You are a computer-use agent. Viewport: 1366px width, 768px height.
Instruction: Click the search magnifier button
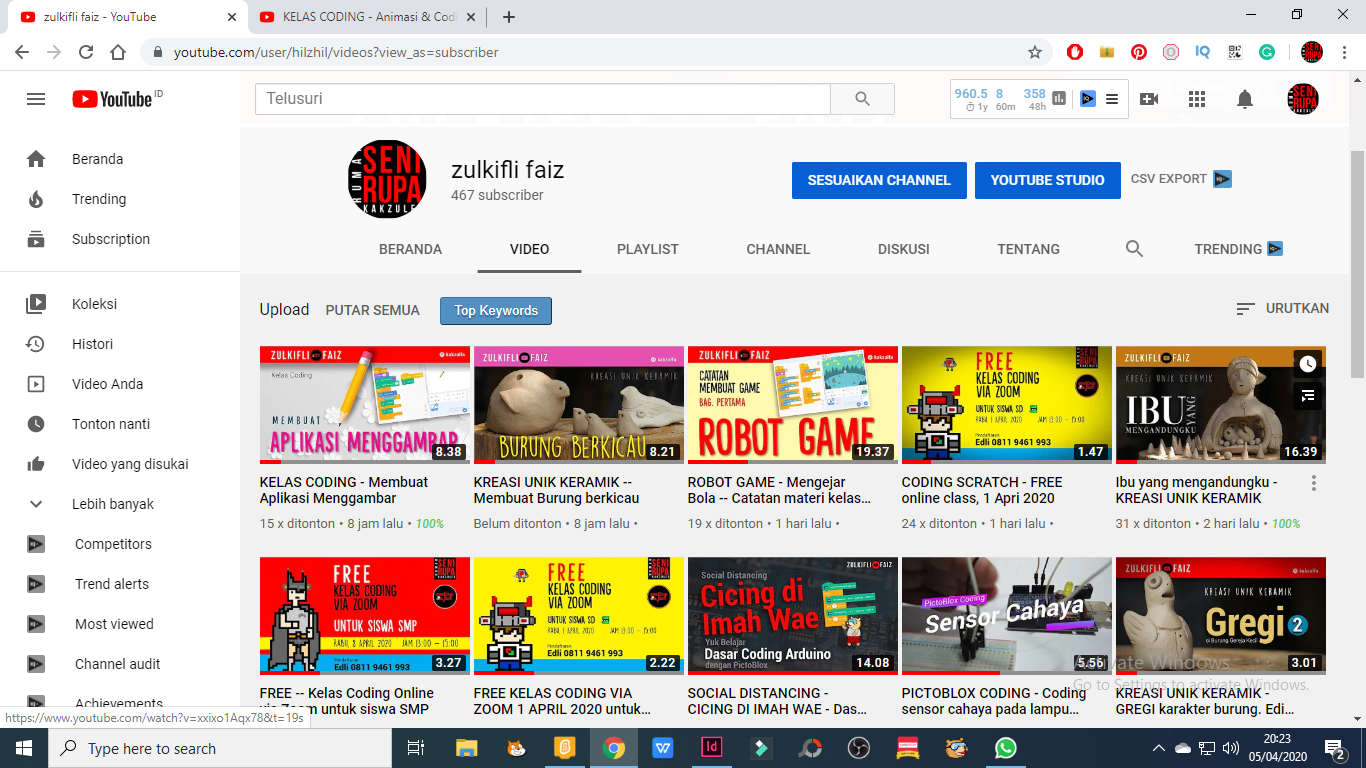tap(863, 99)
